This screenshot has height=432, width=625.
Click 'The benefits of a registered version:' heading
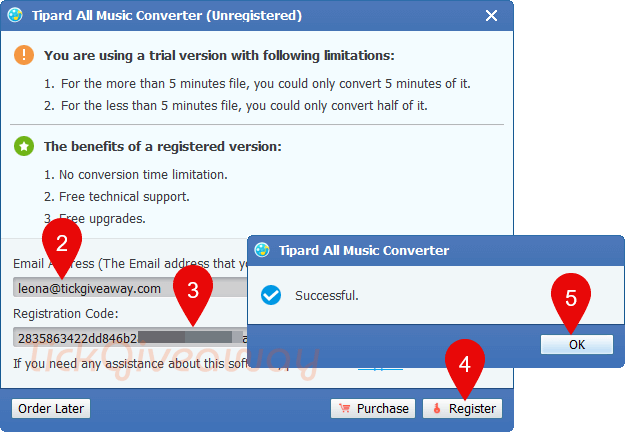(x=163, y=146)
